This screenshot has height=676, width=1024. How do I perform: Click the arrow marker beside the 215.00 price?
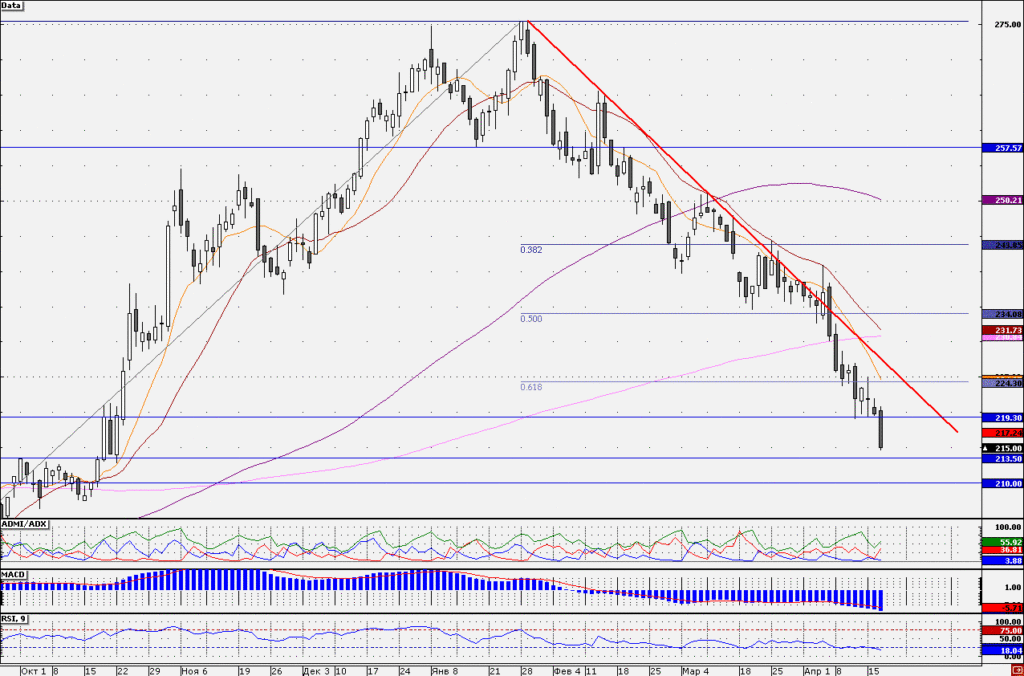(985, 449)
